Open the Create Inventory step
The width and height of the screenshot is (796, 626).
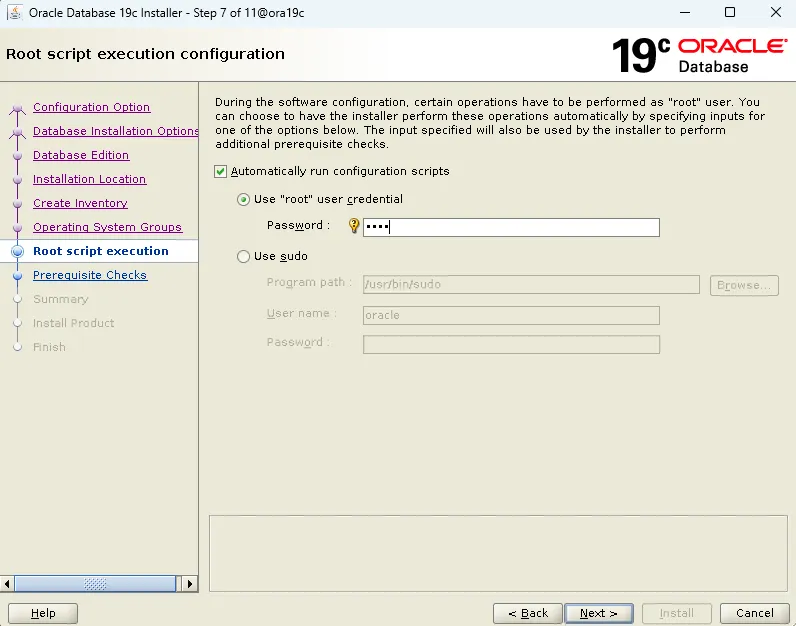point(80,203)
